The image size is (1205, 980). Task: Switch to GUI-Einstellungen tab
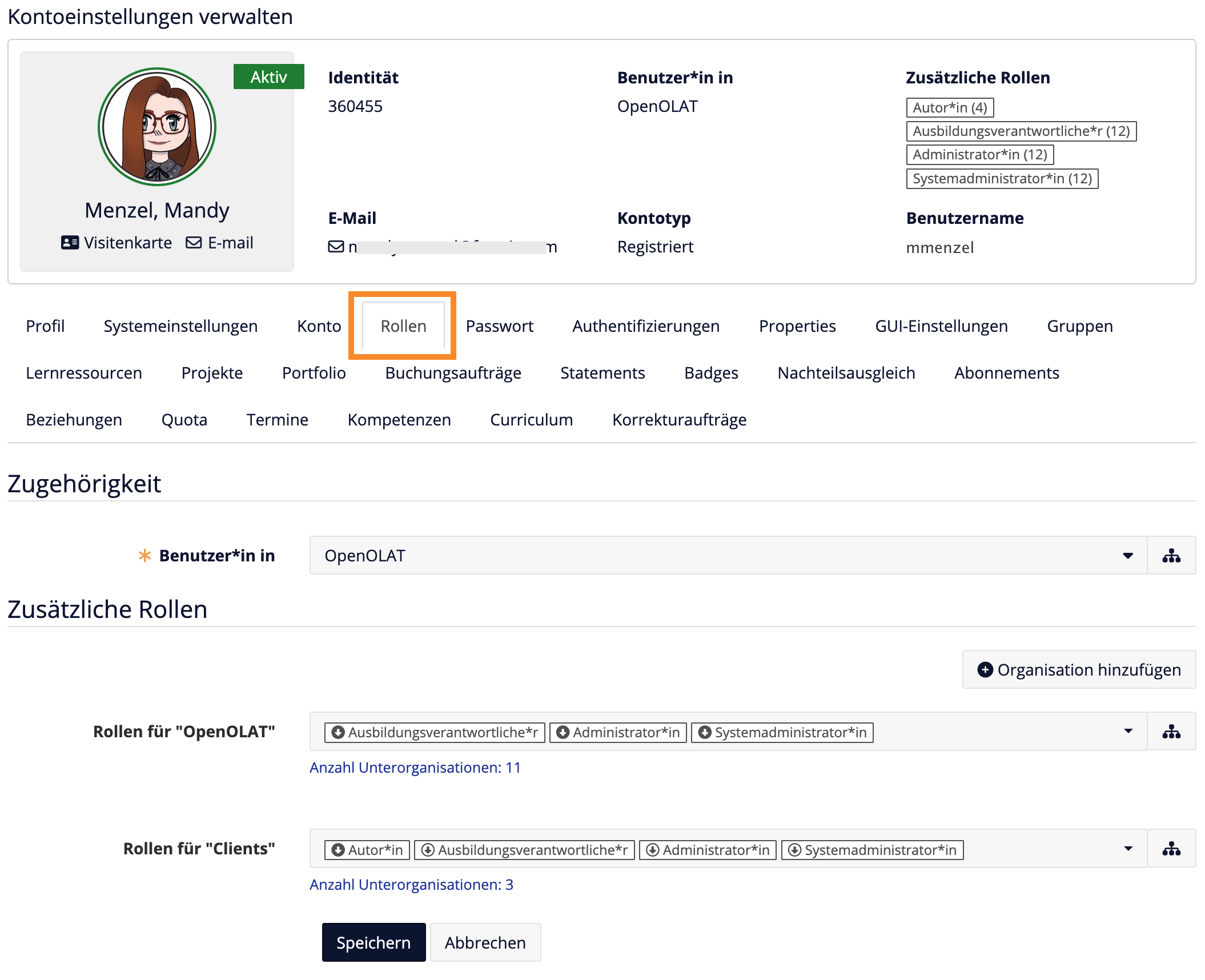pos(941,326)
